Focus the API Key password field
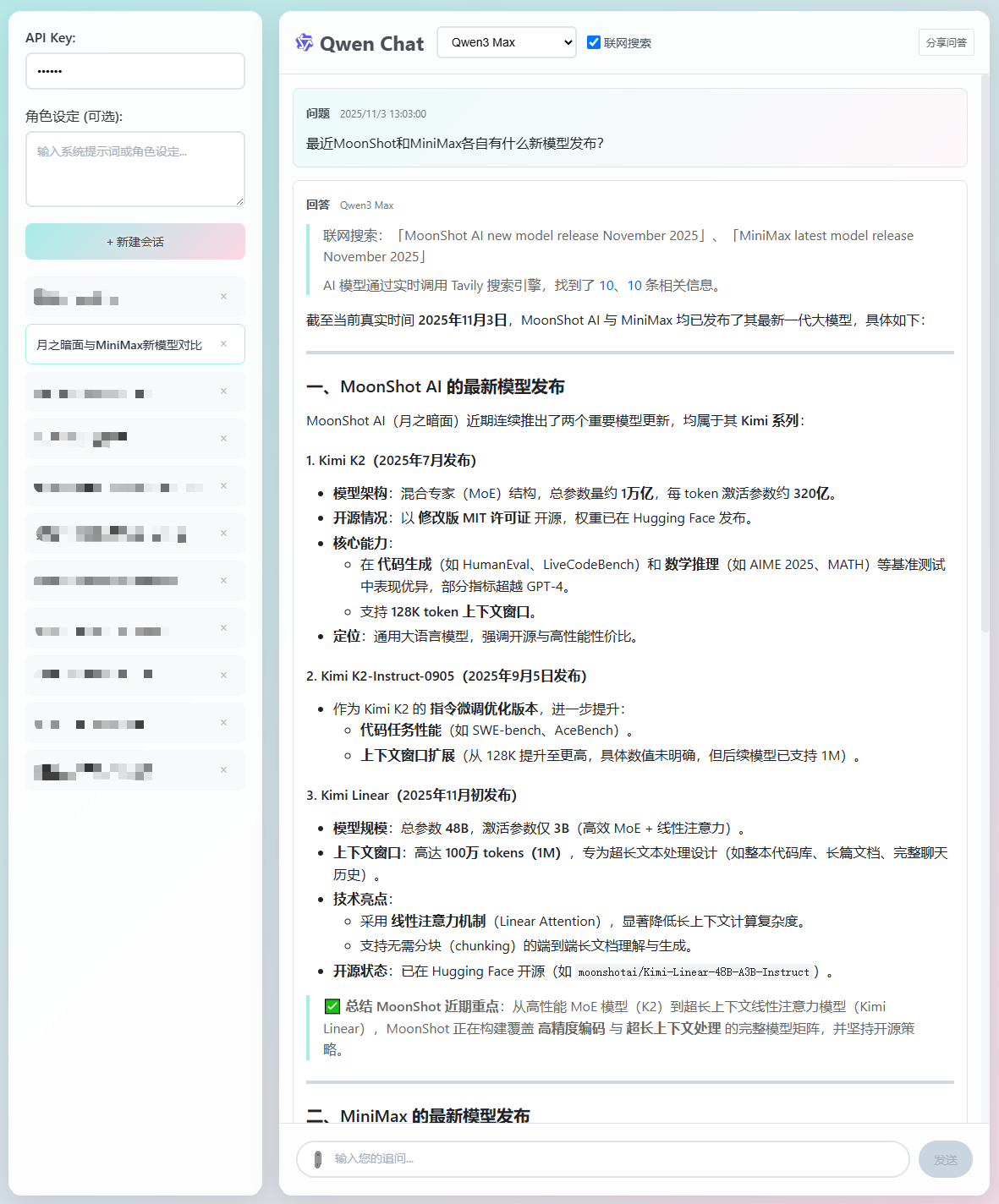This screenshot has height=1204, width=999. pos(135,71)
